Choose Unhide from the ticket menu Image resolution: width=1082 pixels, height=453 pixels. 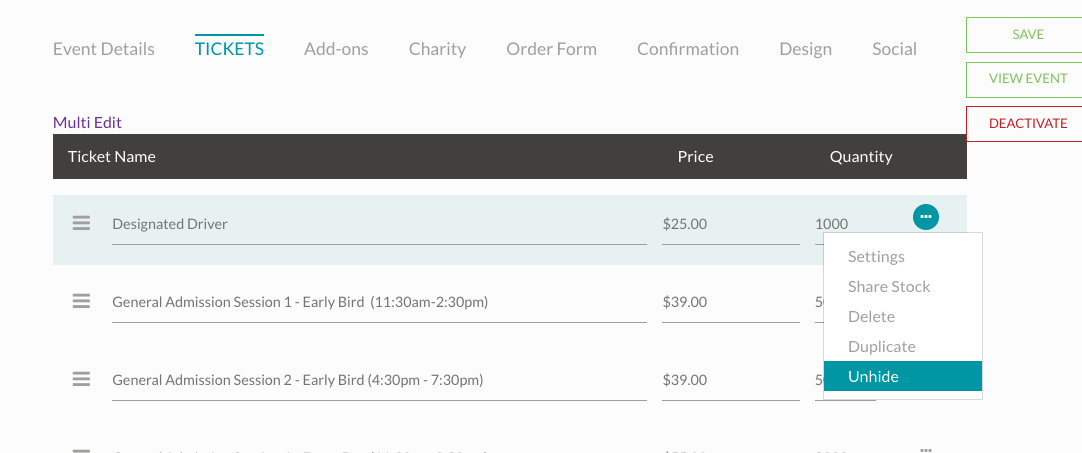(902, 376)
